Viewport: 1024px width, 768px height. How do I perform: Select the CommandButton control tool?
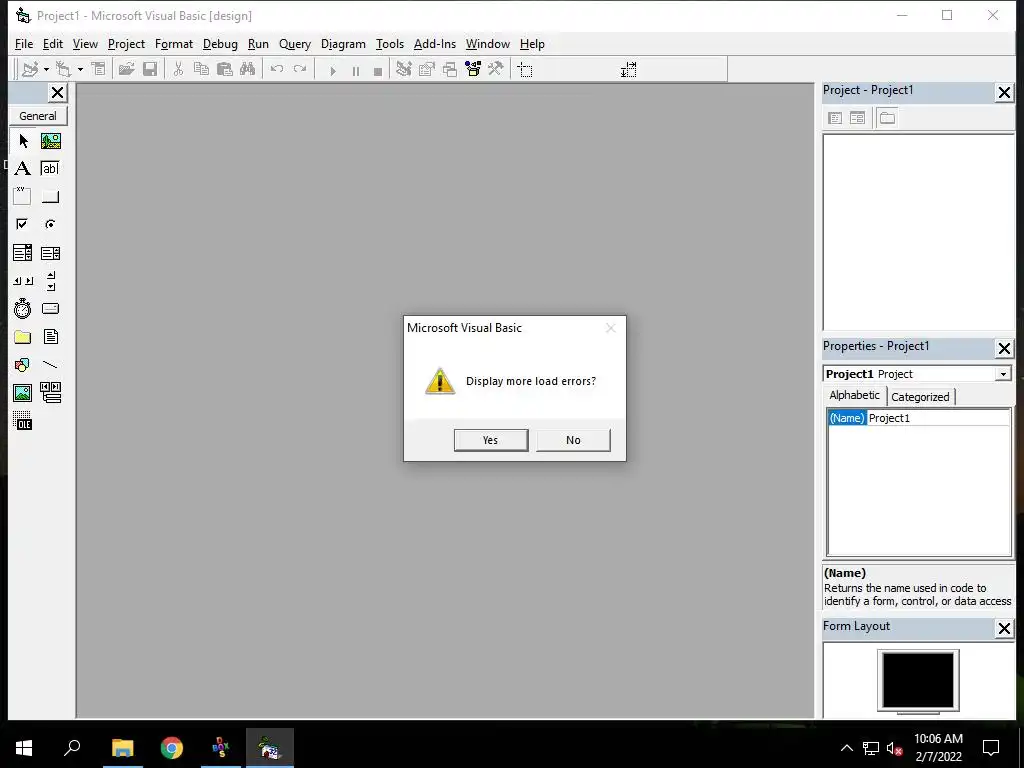click(50, 196)
